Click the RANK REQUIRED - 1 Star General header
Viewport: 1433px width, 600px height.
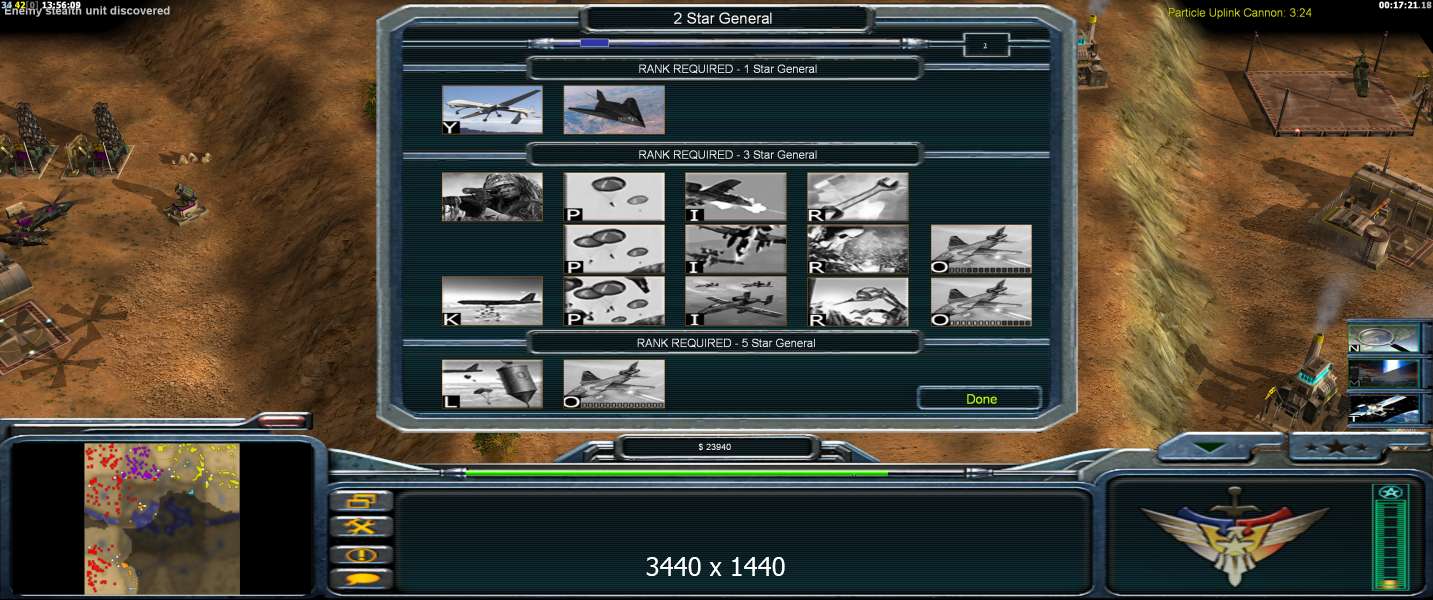pyautogui.click(x=727, y=69)
